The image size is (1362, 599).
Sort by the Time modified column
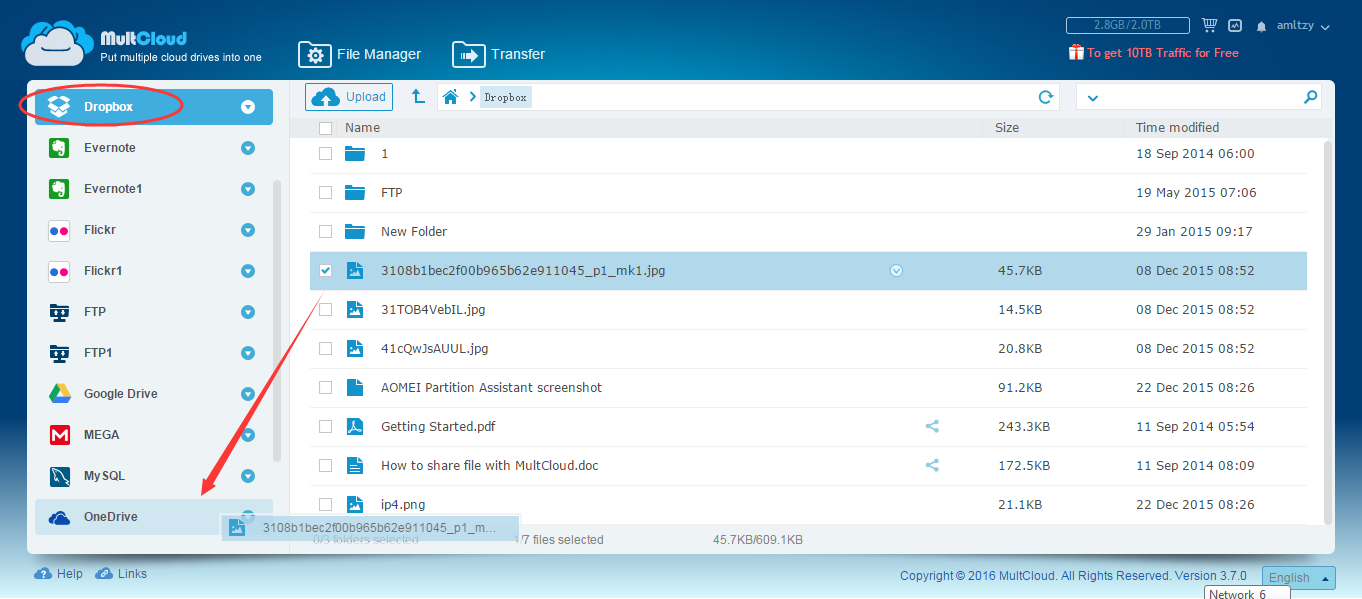point(1177,128)
